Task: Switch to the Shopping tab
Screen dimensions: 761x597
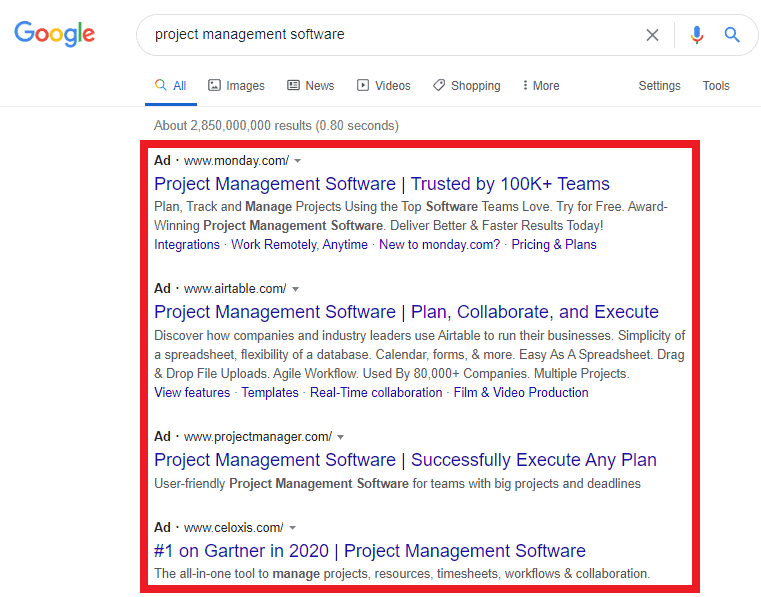Action: tap(467, 86)
